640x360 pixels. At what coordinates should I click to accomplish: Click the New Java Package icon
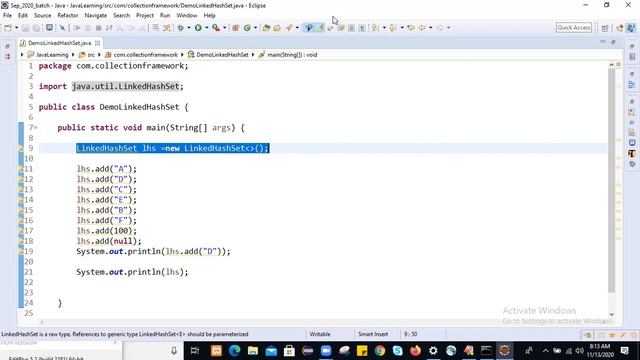pyautogui.click(x=236, y=28)
